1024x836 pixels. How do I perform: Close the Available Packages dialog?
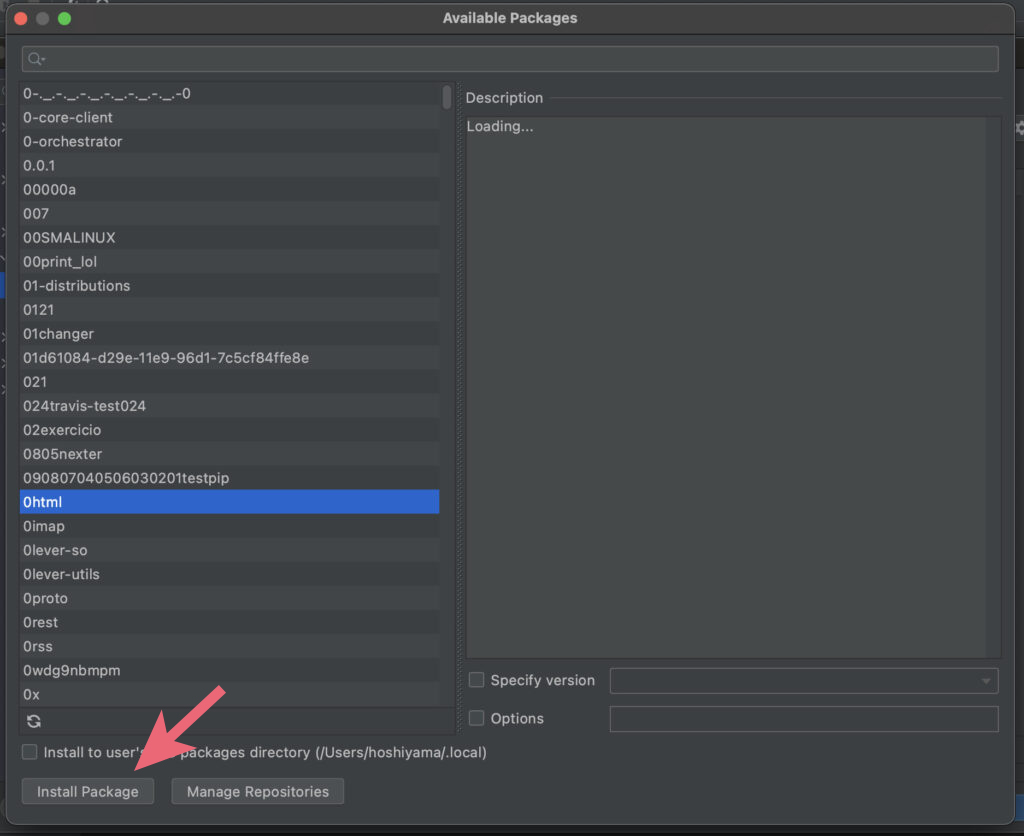[21, 18]
